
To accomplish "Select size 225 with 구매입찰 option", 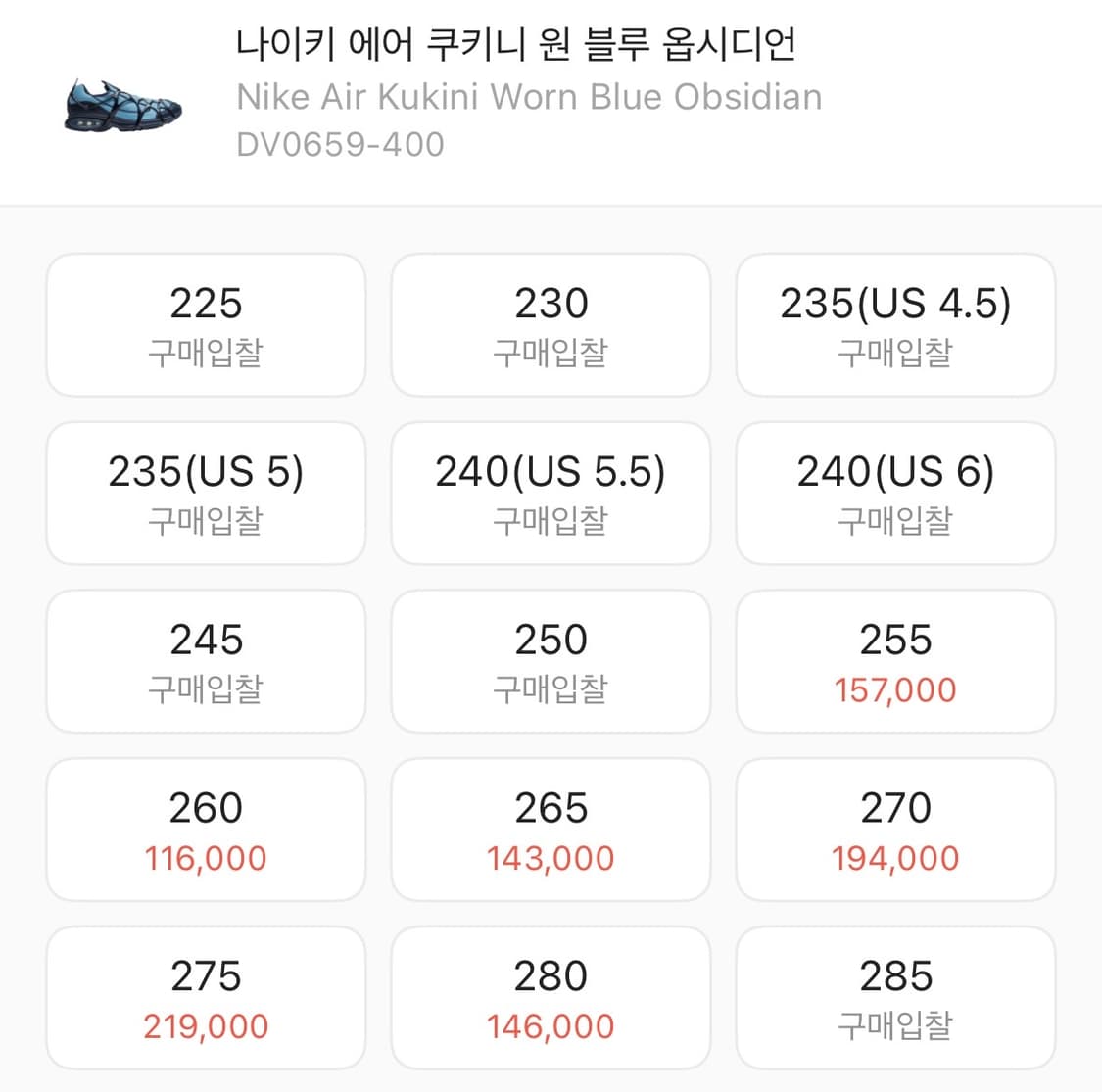I will [205, 324].
